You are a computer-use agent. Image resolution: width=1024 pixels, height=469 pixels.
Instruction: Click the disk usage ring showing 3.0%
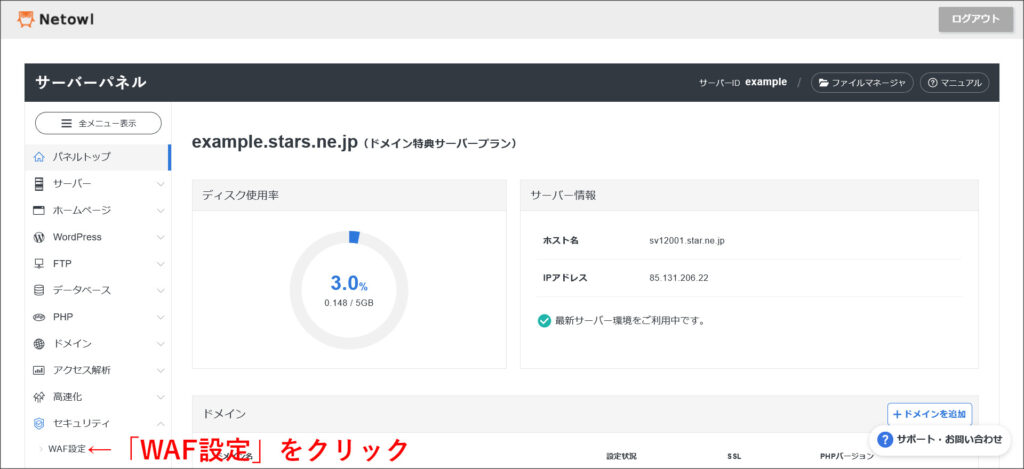(x=349, y=289)
